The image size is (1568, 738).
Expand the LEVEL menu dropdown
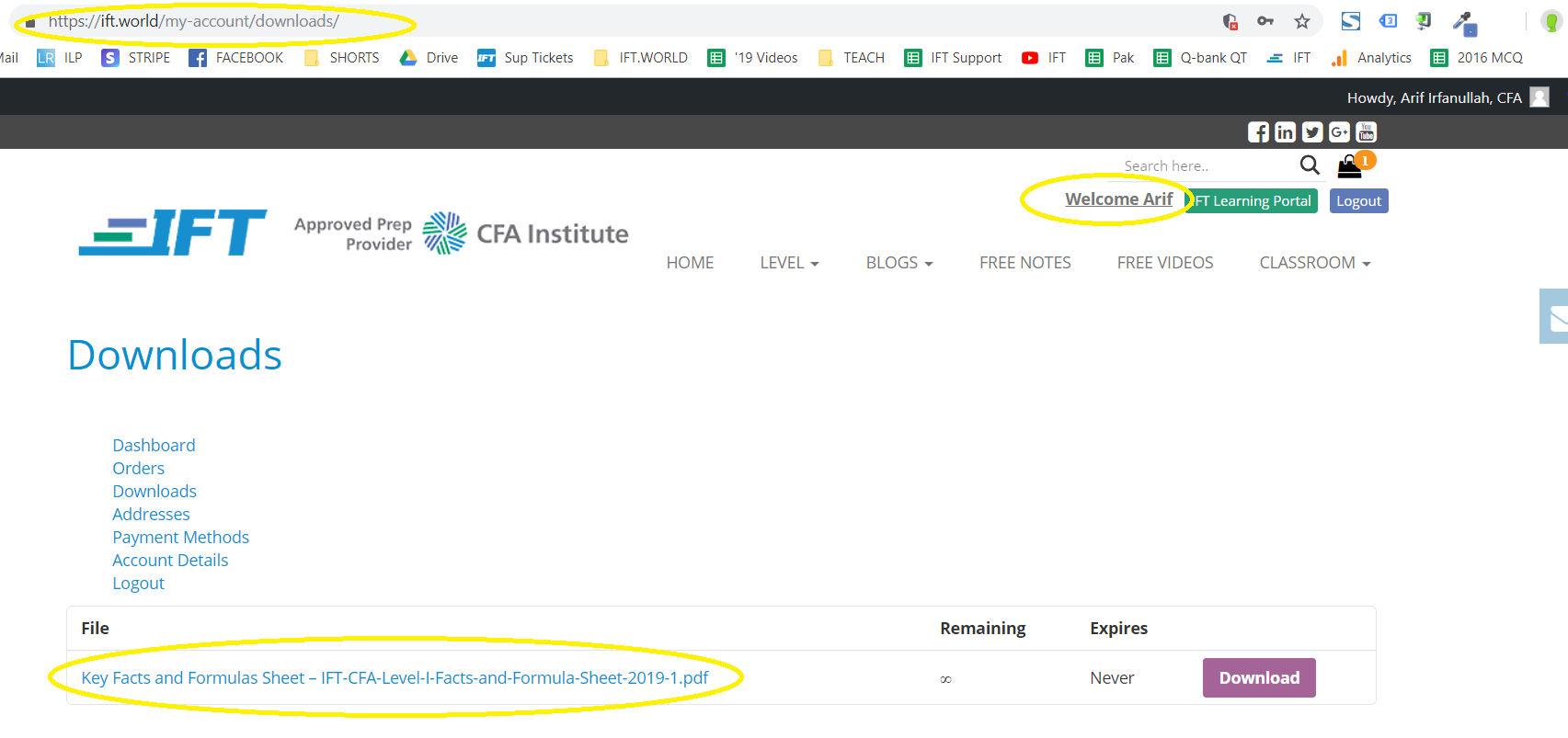pos(789,263)
